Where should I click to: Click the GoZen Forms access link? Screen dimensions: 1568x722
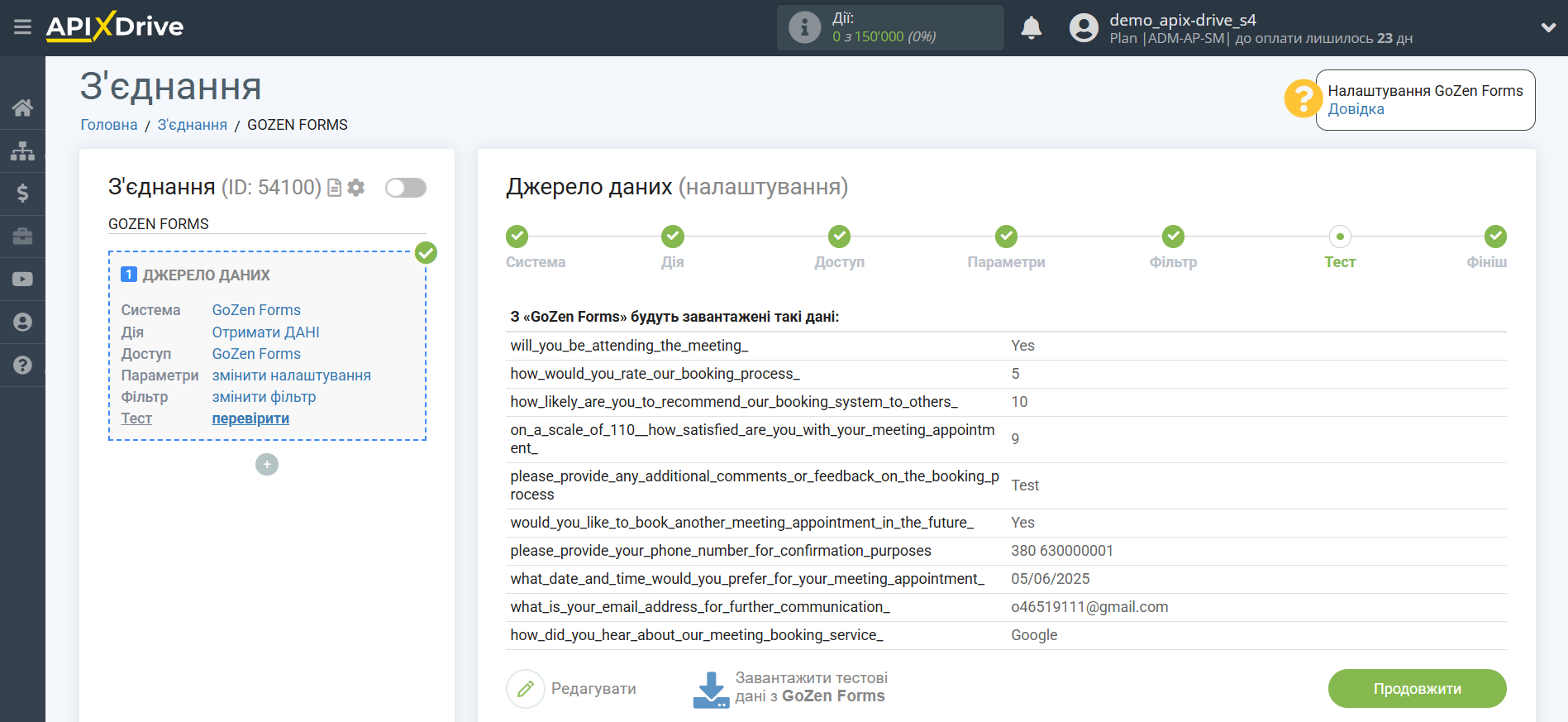[256, 354]
